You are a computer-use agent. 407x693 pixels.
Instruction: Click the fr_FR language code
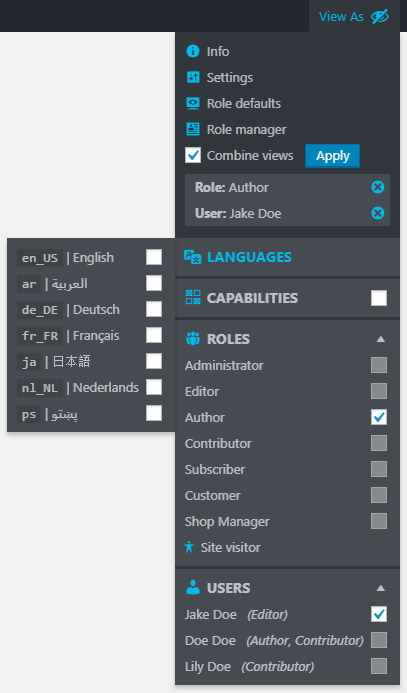(40, 336)
